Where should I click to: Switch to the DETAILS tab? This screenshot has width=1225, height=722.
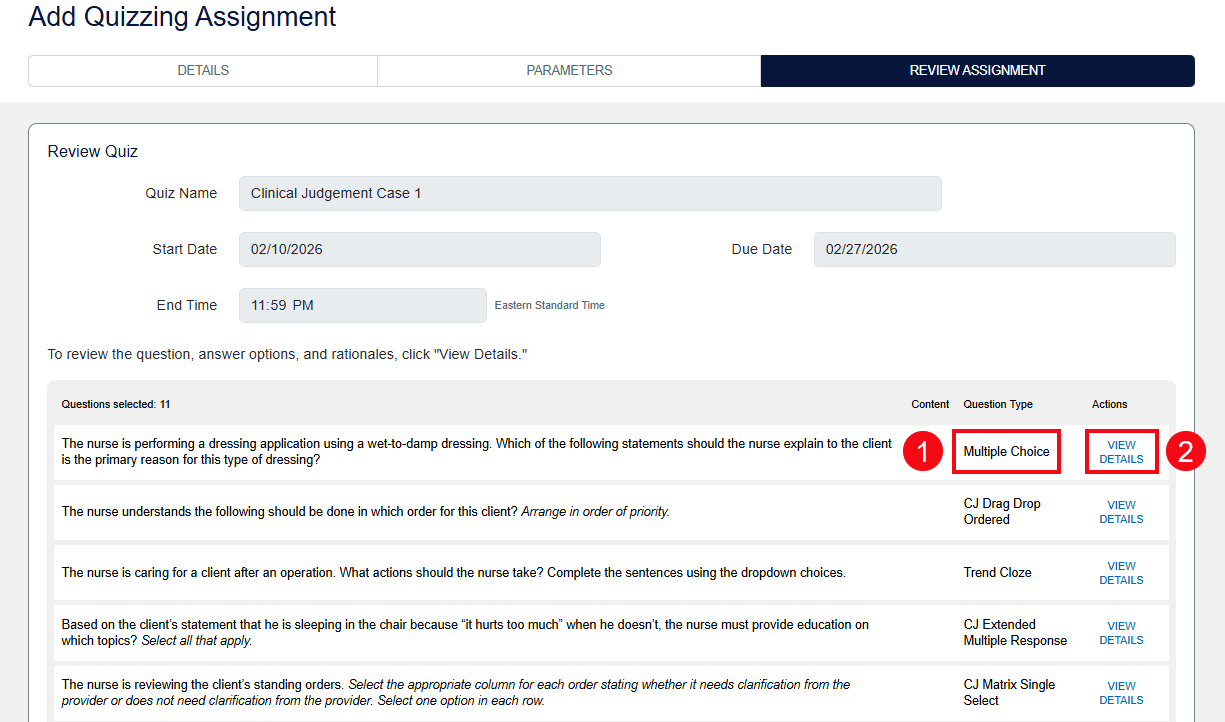click(x=202, y=70)
